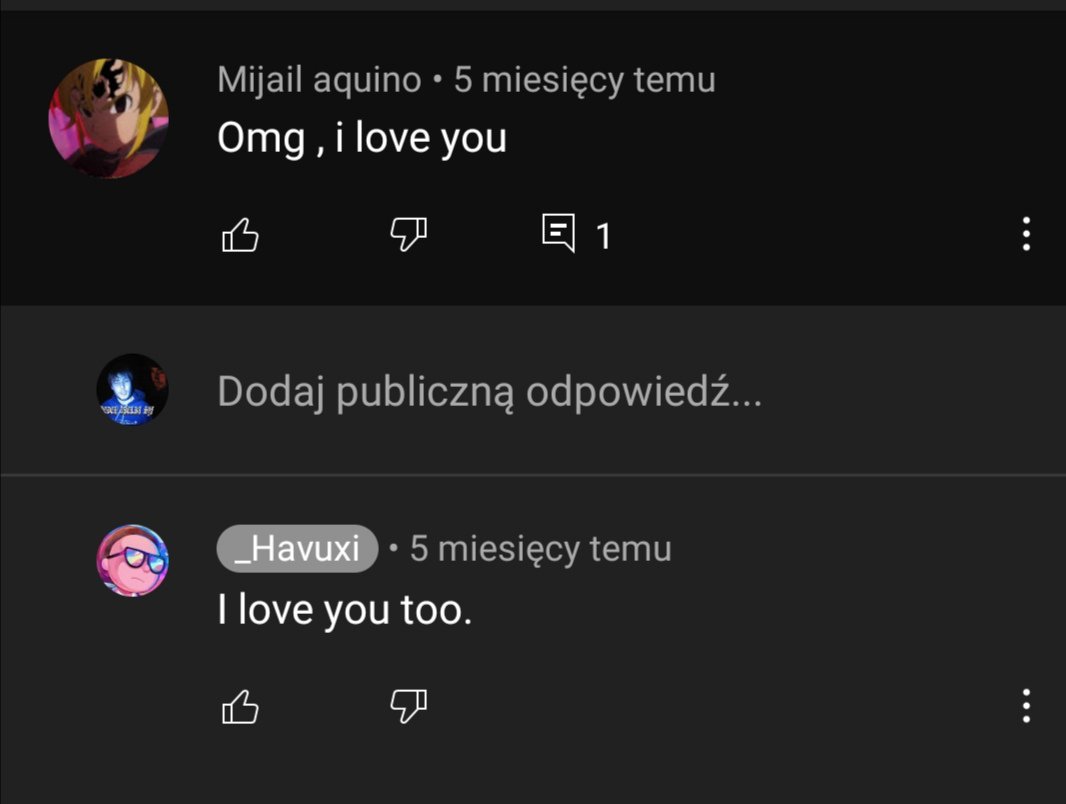Like Mijail aquino's comment
This screenshot has height=804, width=1066.
pos(241,235)
